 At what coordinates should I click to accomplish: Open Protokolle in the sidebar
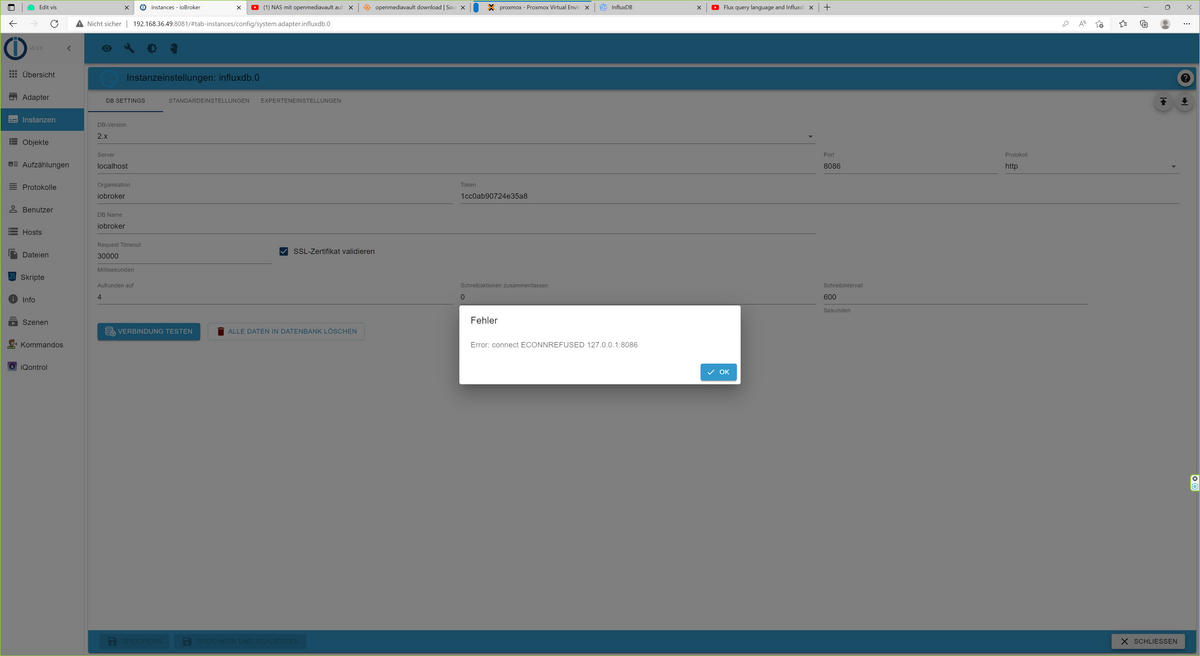(x=42, y=187)
